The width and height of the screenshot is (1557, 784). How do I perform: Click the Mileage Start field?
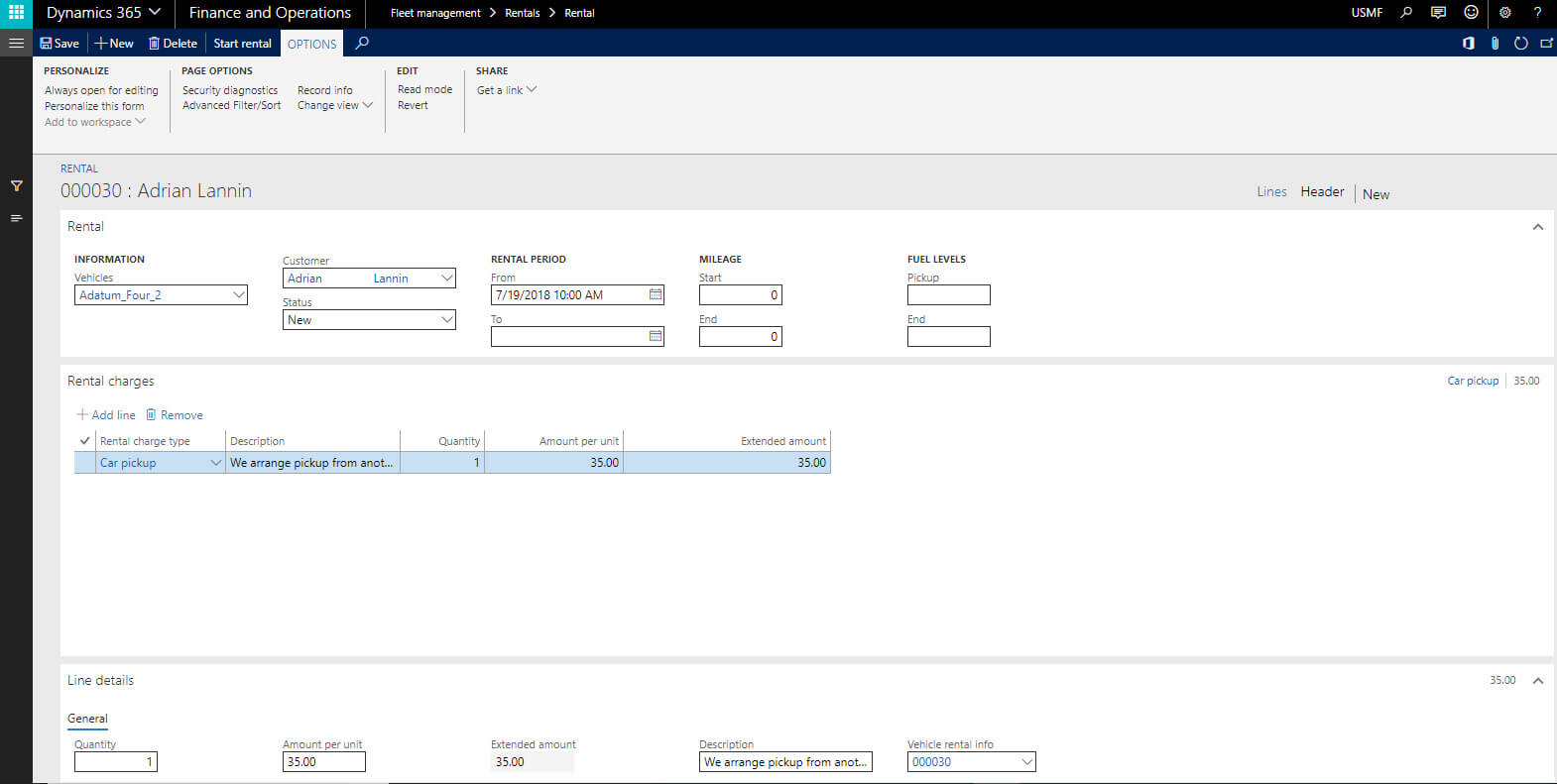click(x=741, y=294)
